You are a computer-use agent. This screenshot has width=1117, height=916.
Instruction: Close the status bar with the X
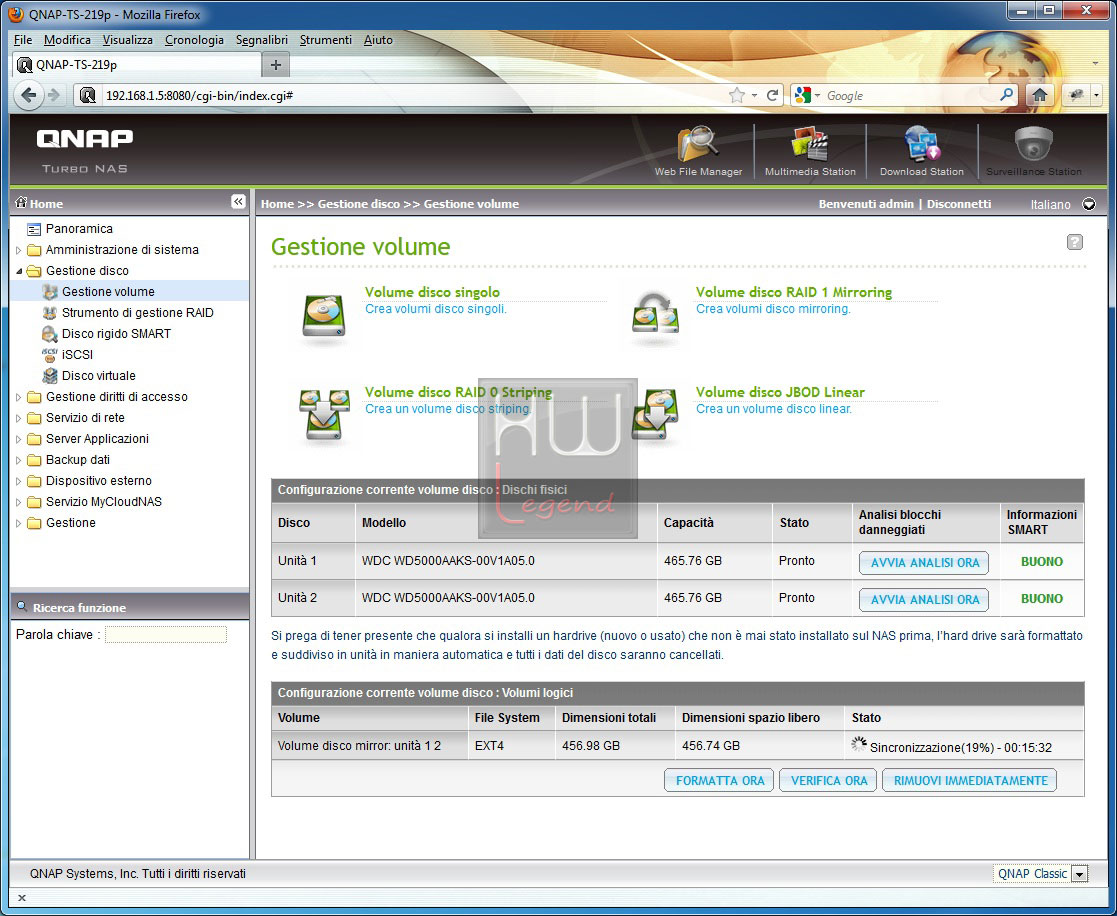point(21,897)
